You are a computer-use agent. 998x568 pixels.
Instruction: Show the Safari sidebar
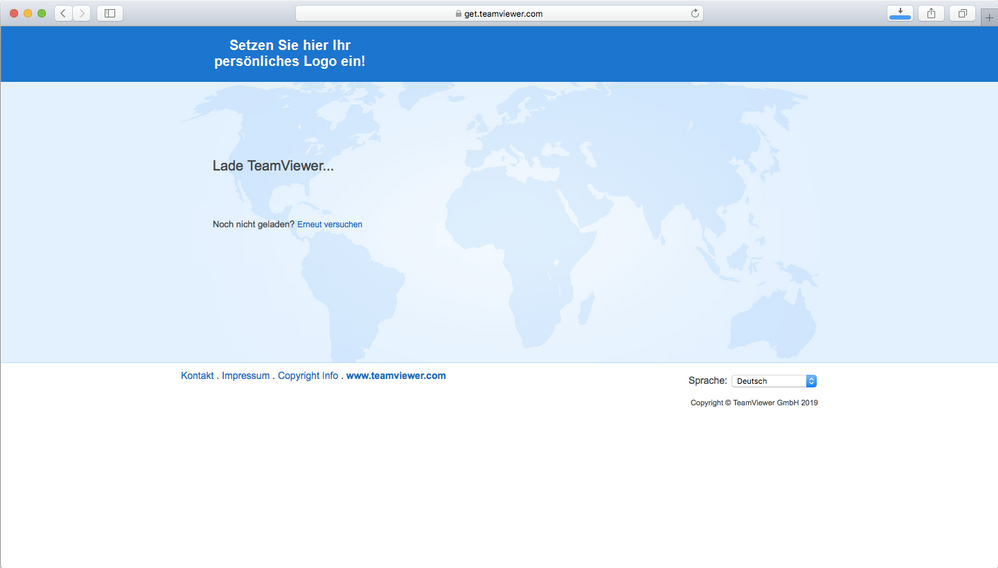click(109, 13)
